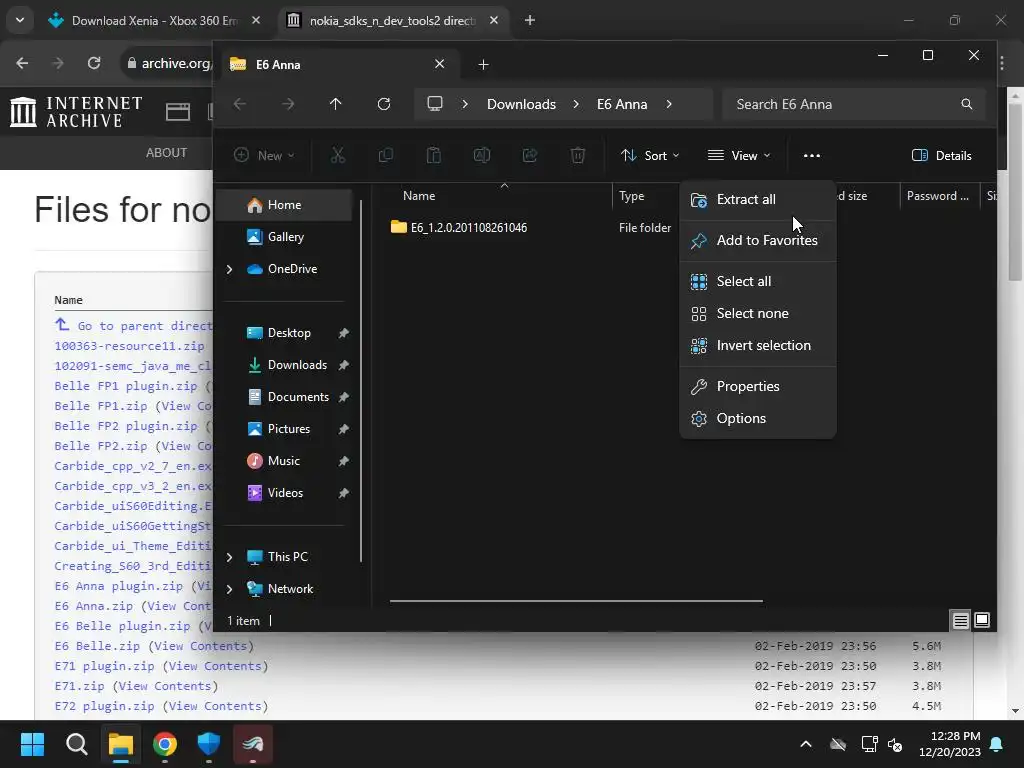The height and width of the screenshot is (768, 1024).
Task: Click the Rename icon in Explorer toolbar
Action: coord(482,155)
